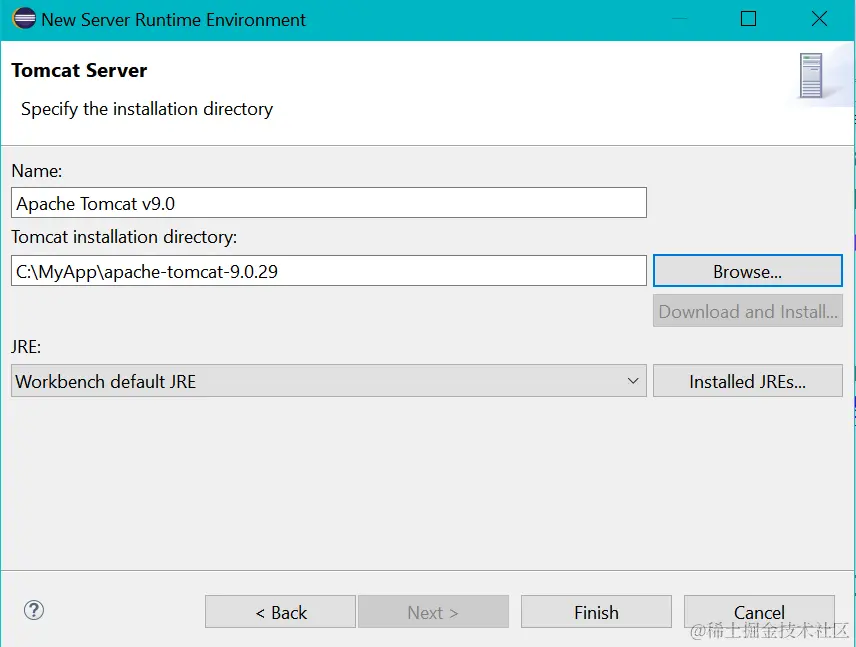Image resolution: width=856 pixels, height=647 pixels.
Task: Click the Cancel button
Action: [x=759, y=612]
